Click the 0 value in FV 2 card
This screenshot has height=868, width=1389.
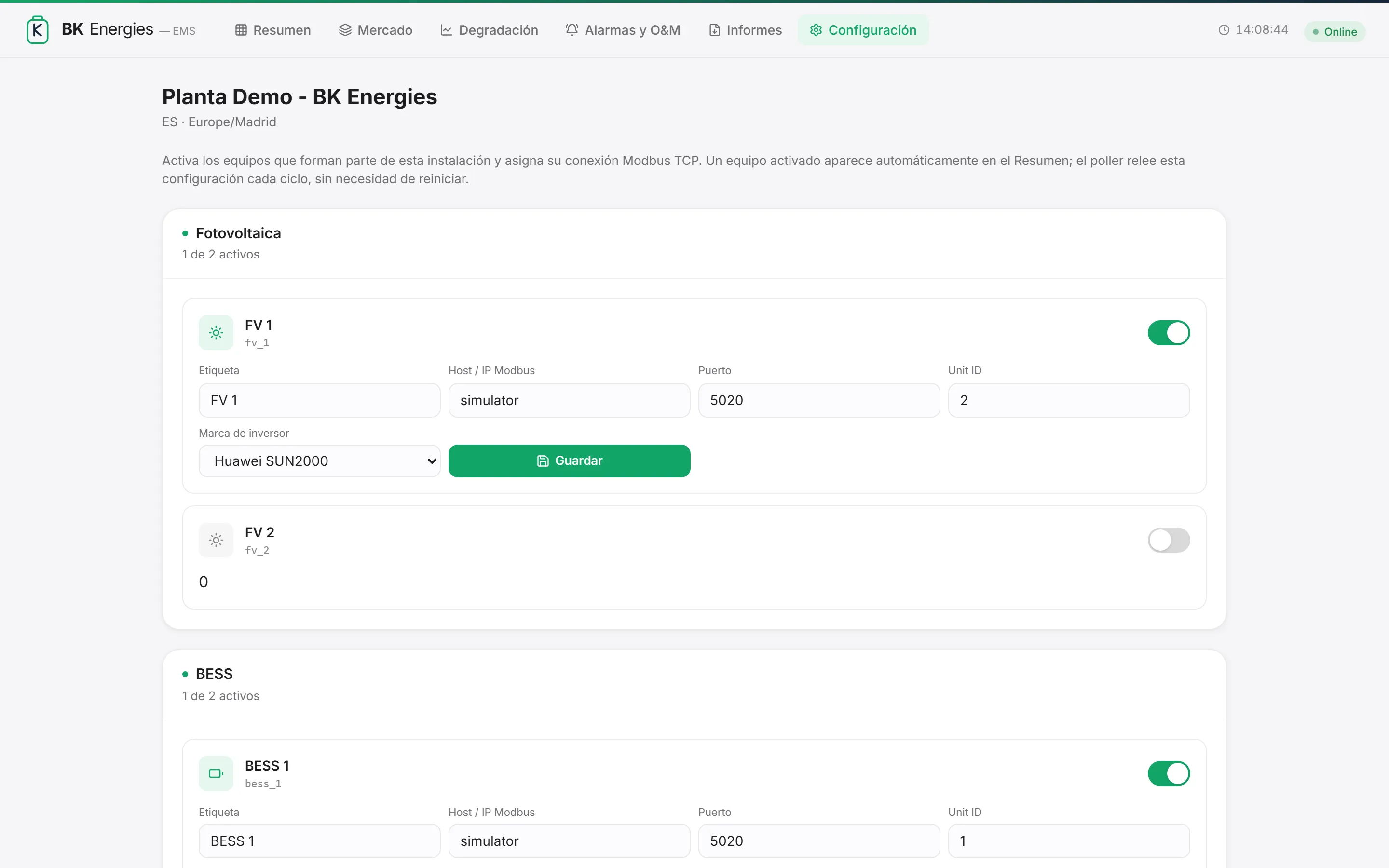click(203, 582)
